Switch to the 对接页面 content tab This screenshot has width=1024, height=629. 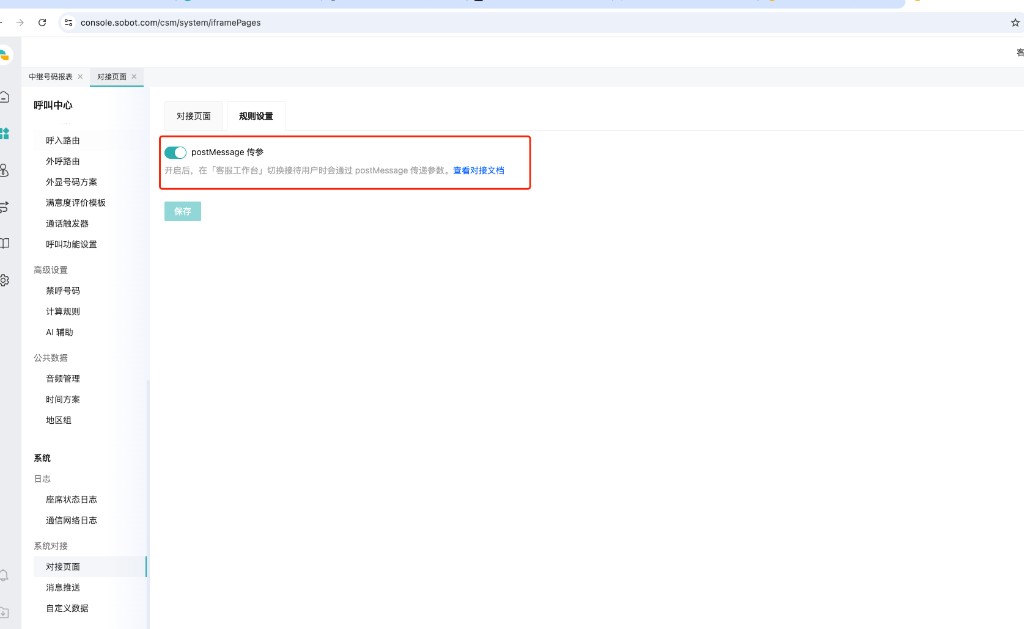pos(193,116)
